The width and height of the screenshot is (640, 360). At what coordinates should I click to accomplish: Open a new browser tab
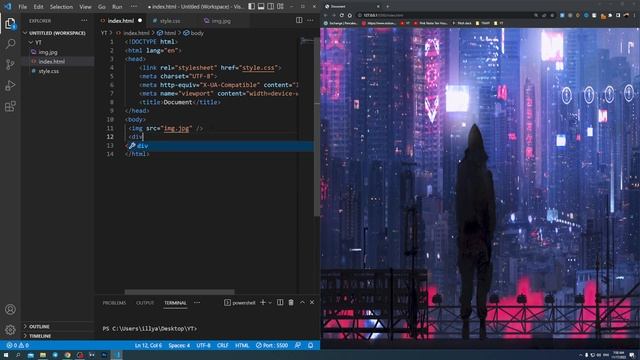click(387, 7)
